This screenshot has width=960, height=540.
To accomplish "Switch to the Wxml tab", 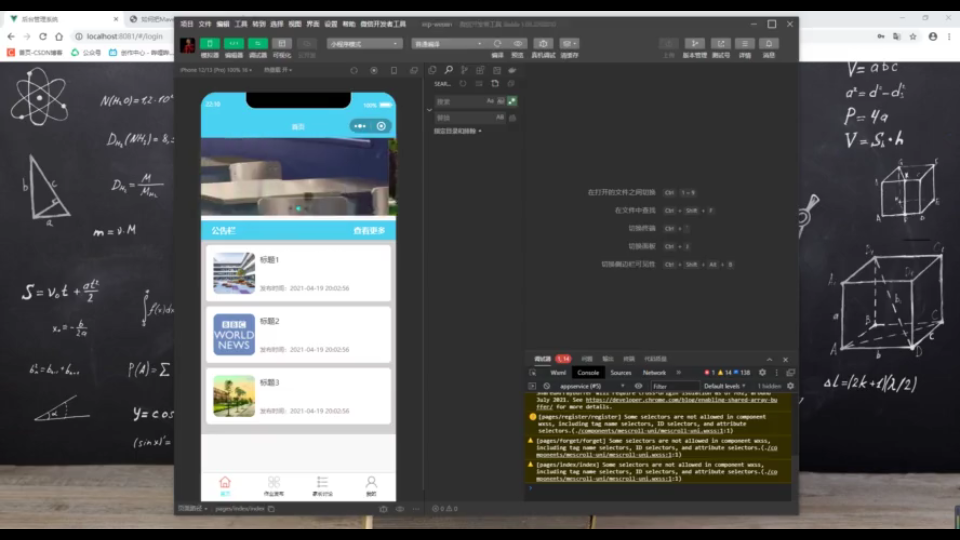I will point(558,372).
